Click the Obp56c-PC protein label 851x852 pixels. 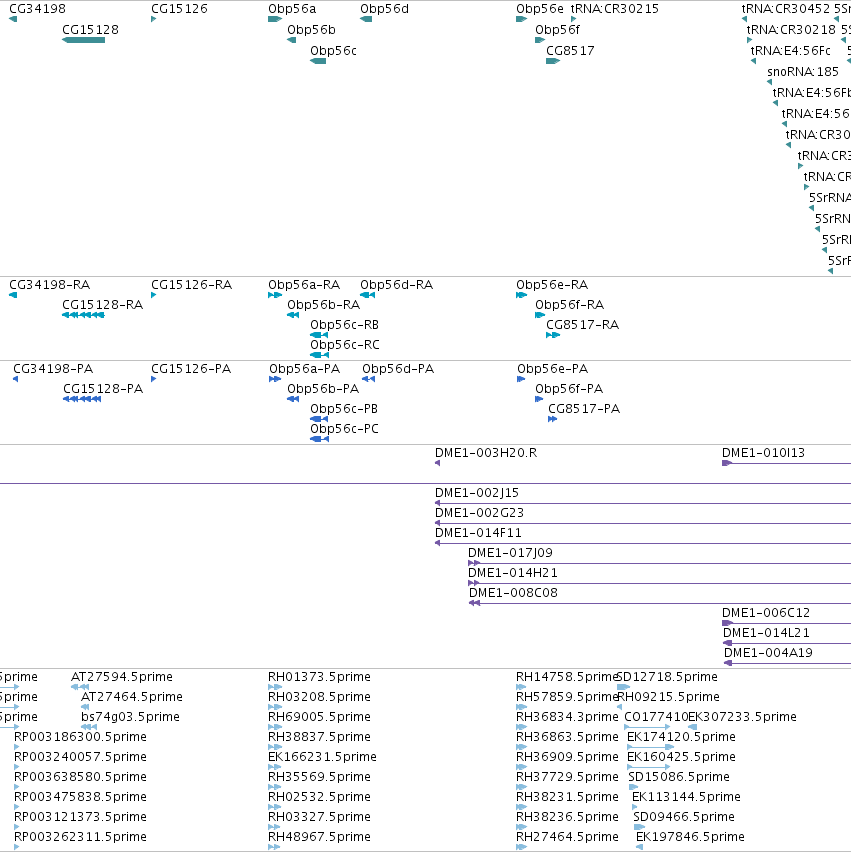pyautogui.click(x=344, y=429)
